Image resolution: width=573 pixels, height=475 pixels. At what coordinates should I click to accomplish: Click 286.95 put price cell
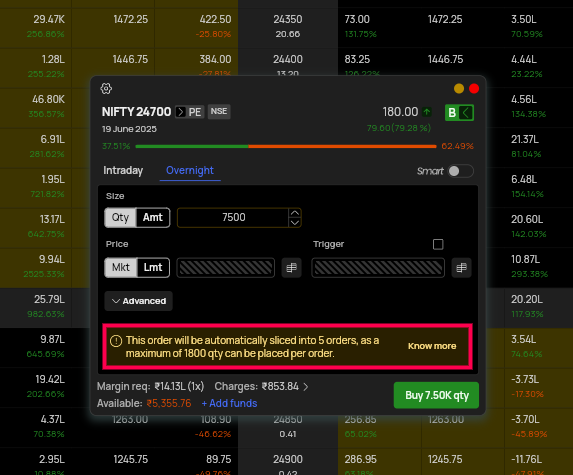point(360,459)
